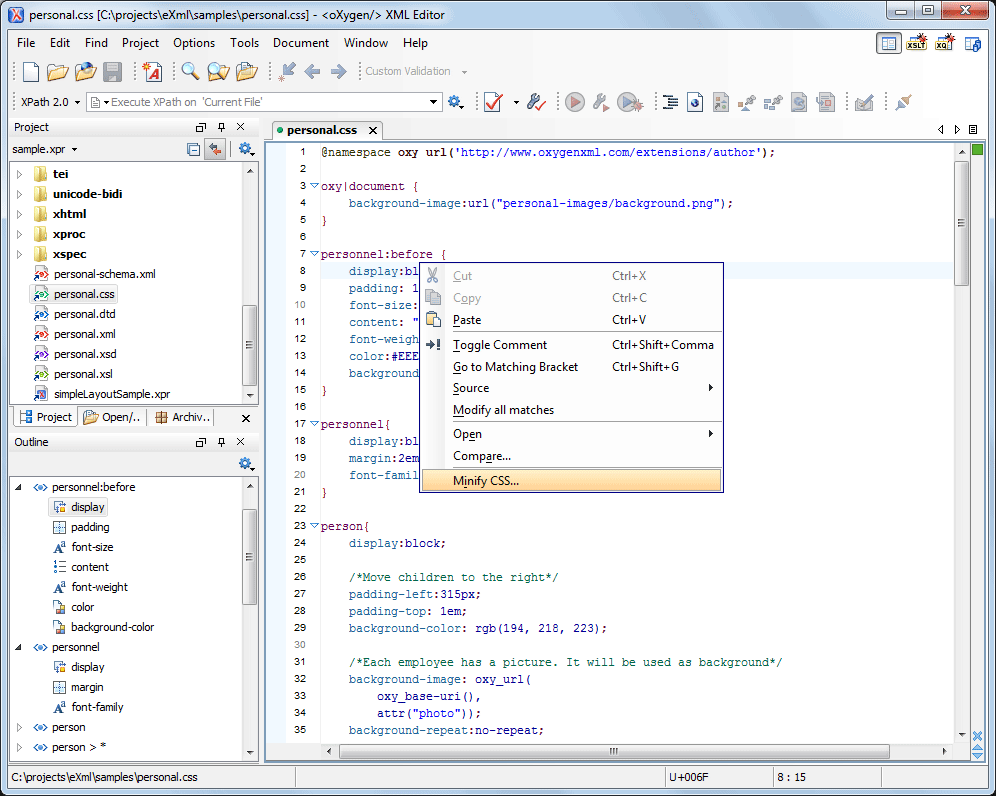Screen dimensions: 996x796
Task: Click the editor vertical scrollbar thumb
Action: 961,223
